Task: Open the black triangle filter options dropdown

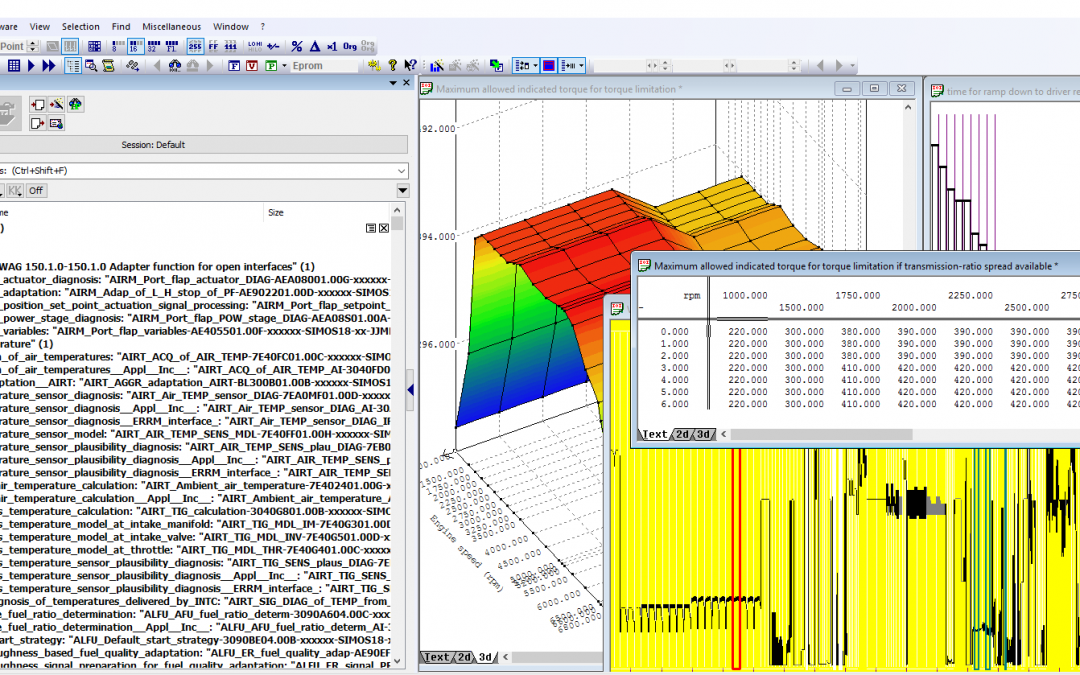Action: pyautogui.click(x=403, y=191)
